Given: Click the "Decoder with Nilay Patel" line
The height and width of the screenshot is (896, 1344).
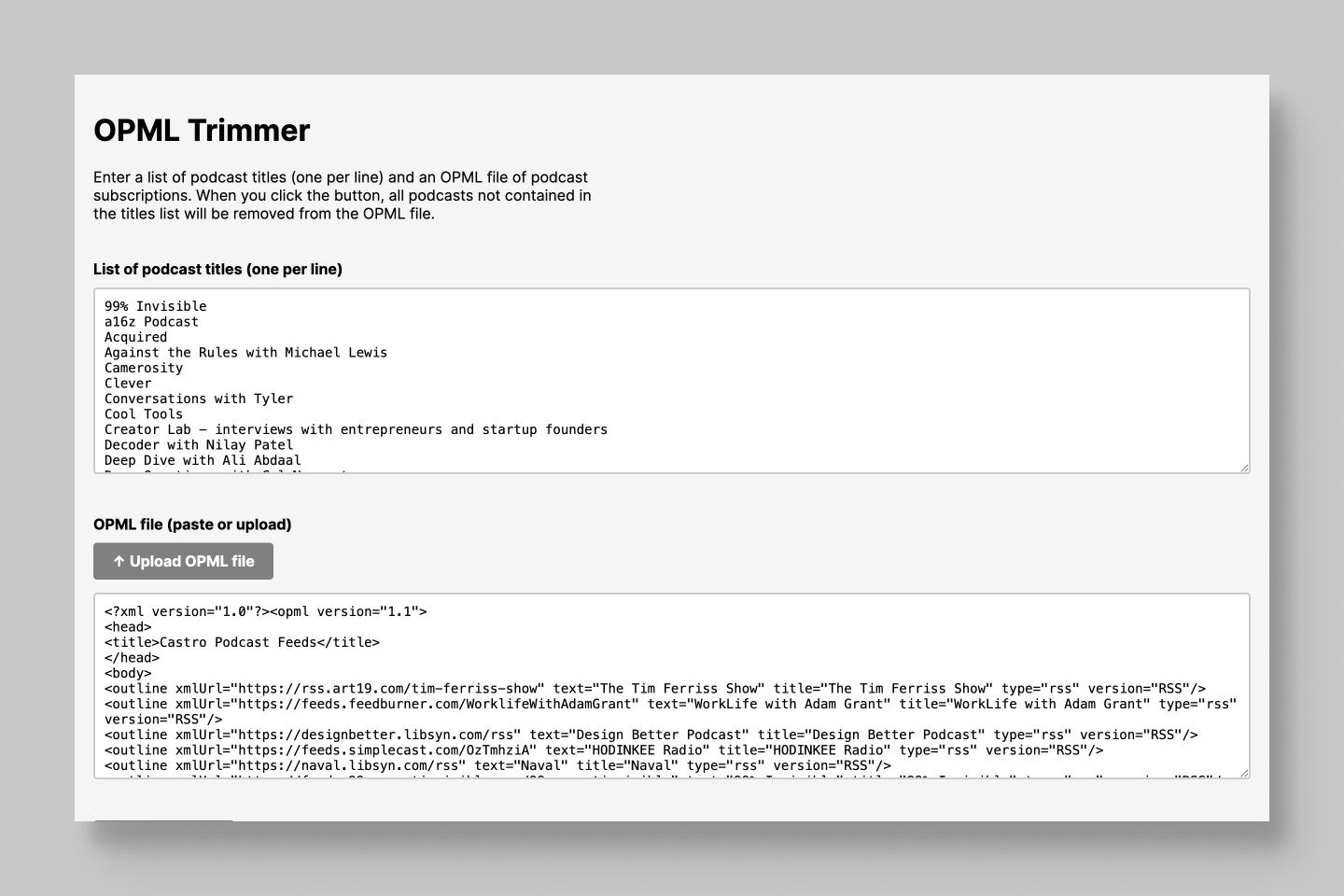Looking at the screenshot, I should tap(199, 445).
